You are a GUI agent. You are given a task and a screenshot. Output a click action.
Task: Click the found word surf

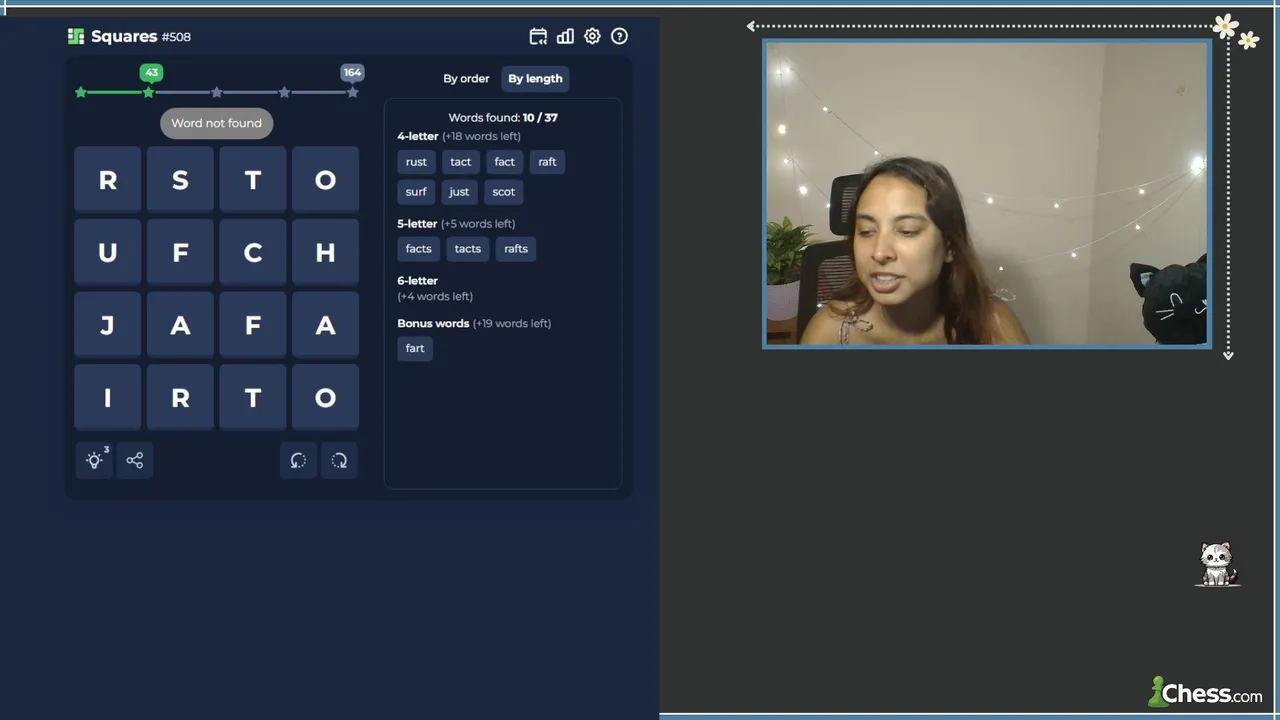coord(416,192)
